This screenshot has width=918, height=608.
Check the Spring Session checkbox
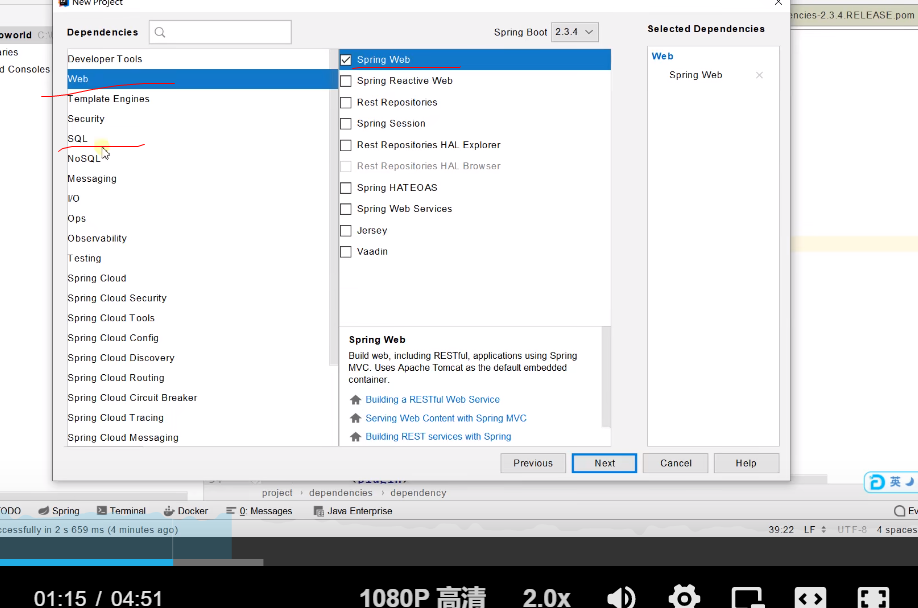point(346,123)
